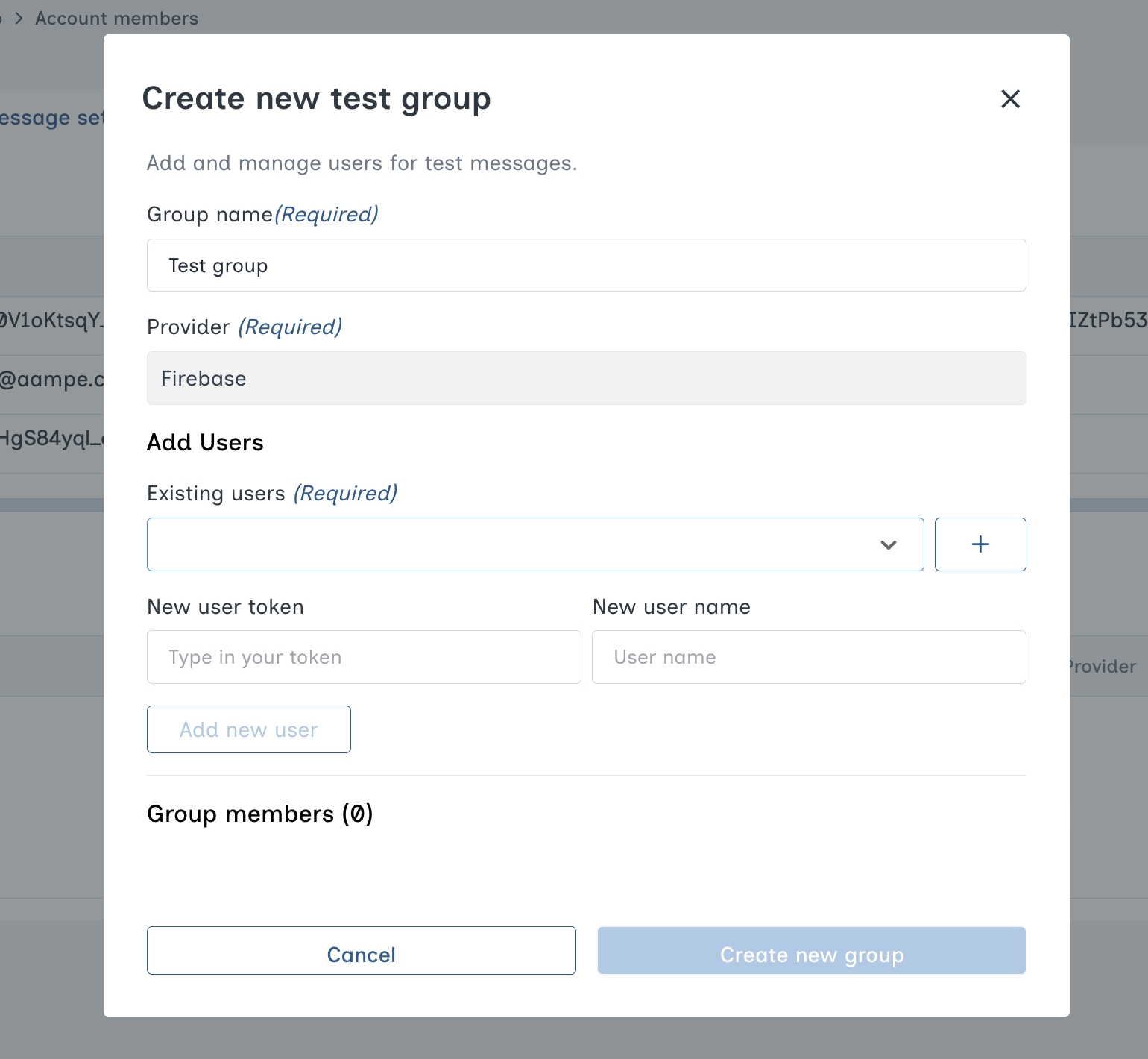Image resolution: width=1148 pixels, height=1059 pixels.
Task: Click the Add Users section heading
Action: (205, 441)
